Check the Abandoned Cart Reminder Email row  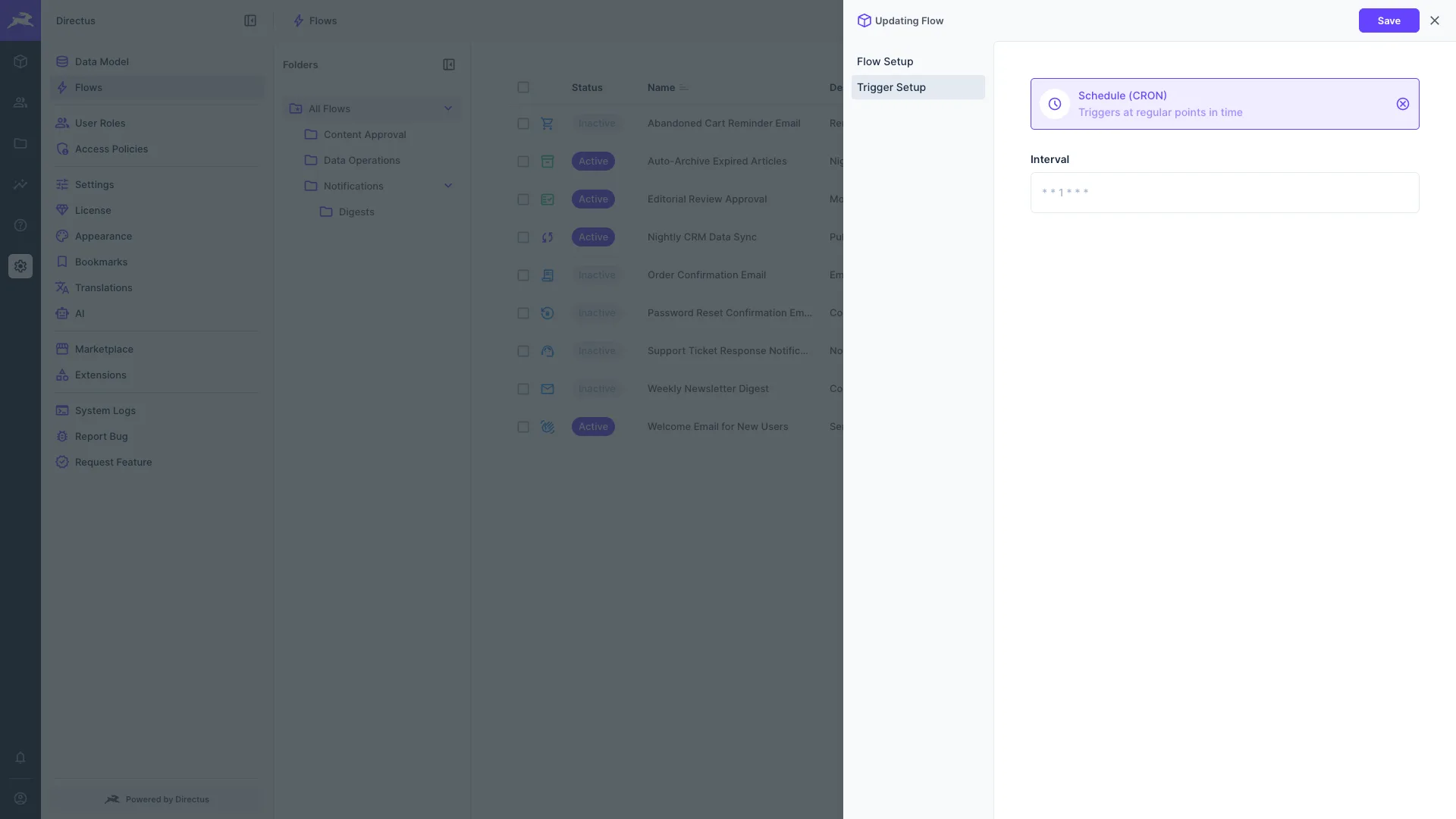[523, 123]
